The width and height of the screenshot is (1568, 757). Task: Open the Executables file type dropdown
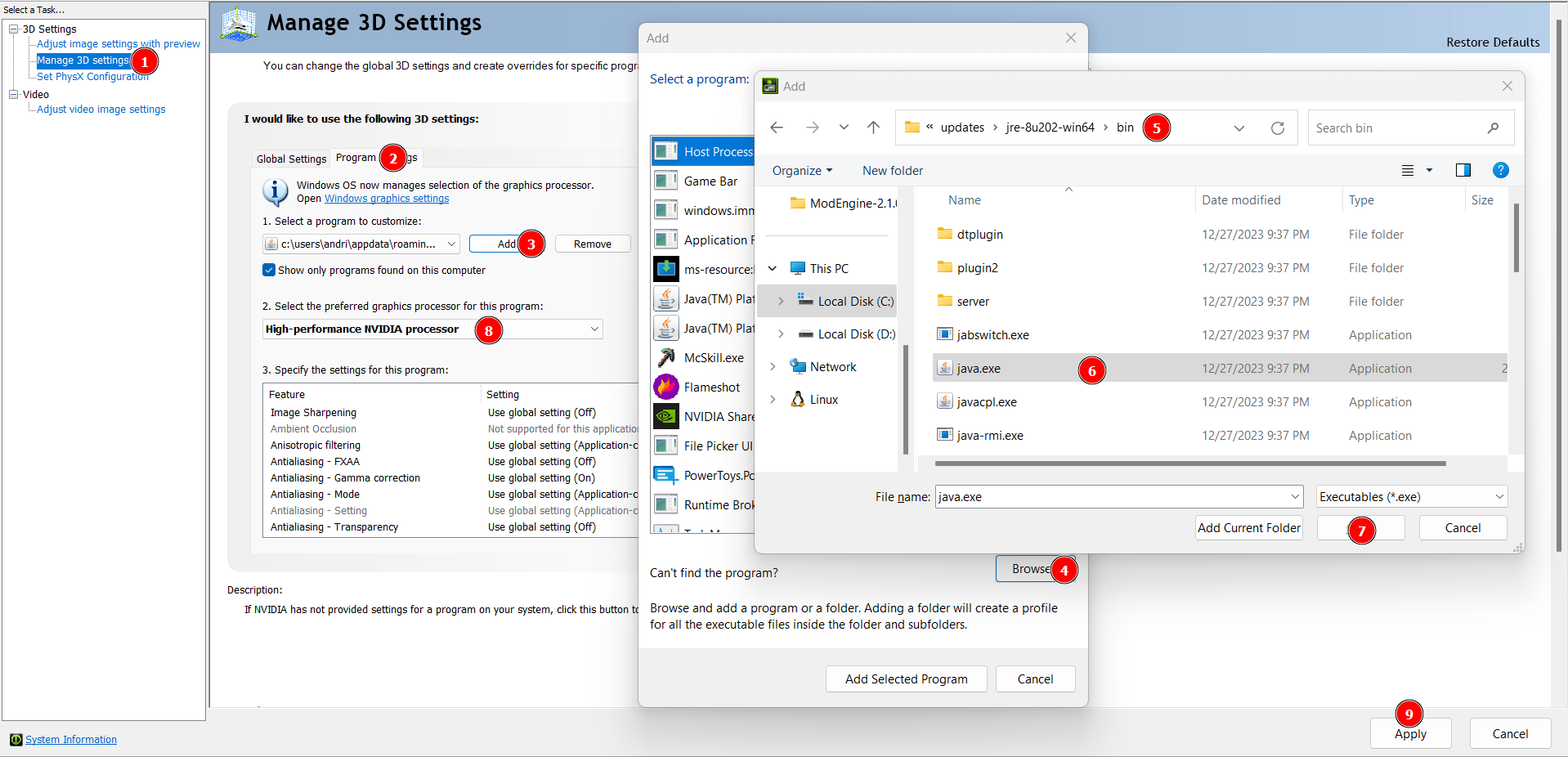click(x=1412, y=496)
